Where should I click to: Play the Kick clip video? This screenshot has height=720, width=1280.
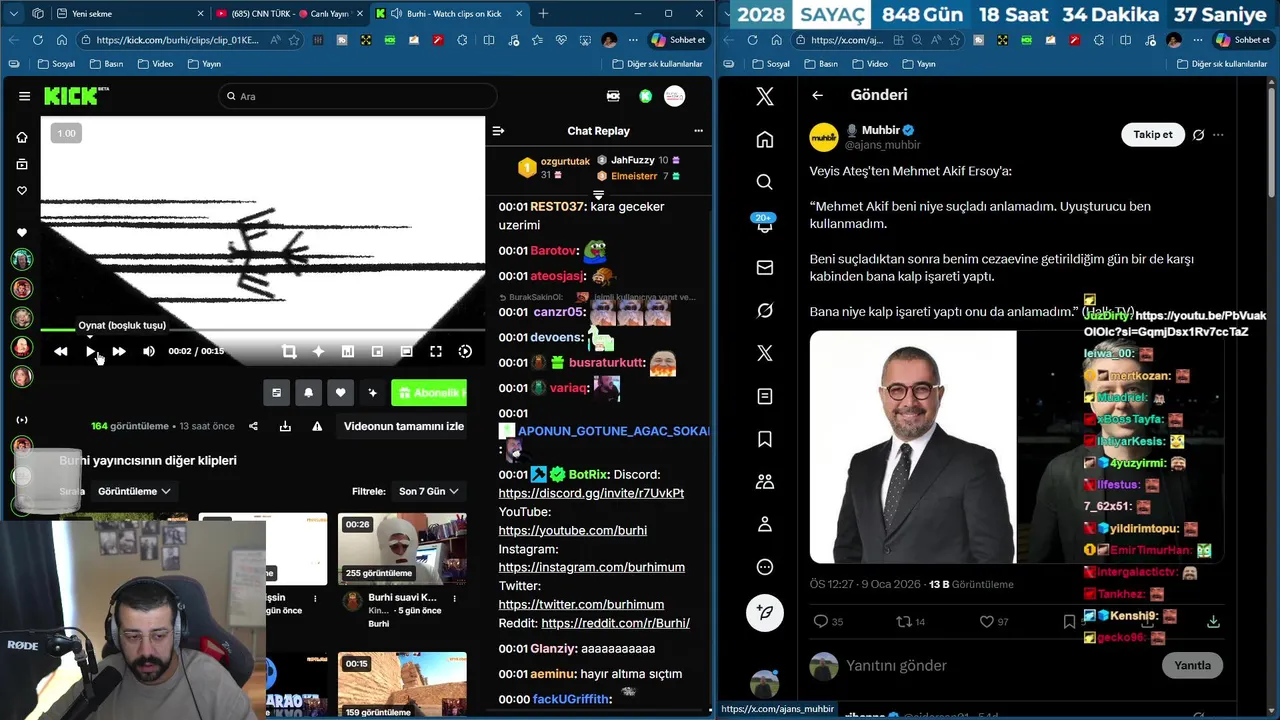[x=90, y=351]
